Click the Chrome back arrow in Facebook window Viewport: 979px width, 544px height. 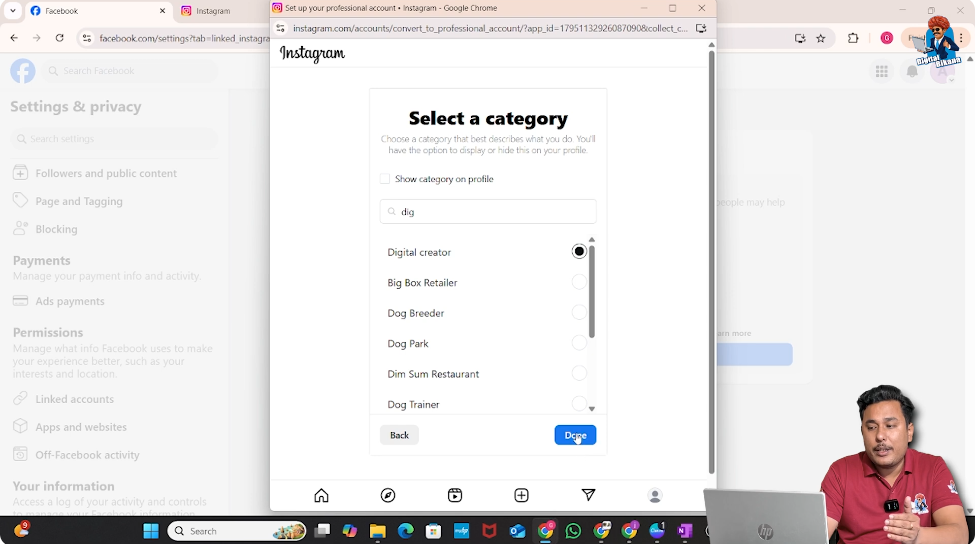coord(14,38)
